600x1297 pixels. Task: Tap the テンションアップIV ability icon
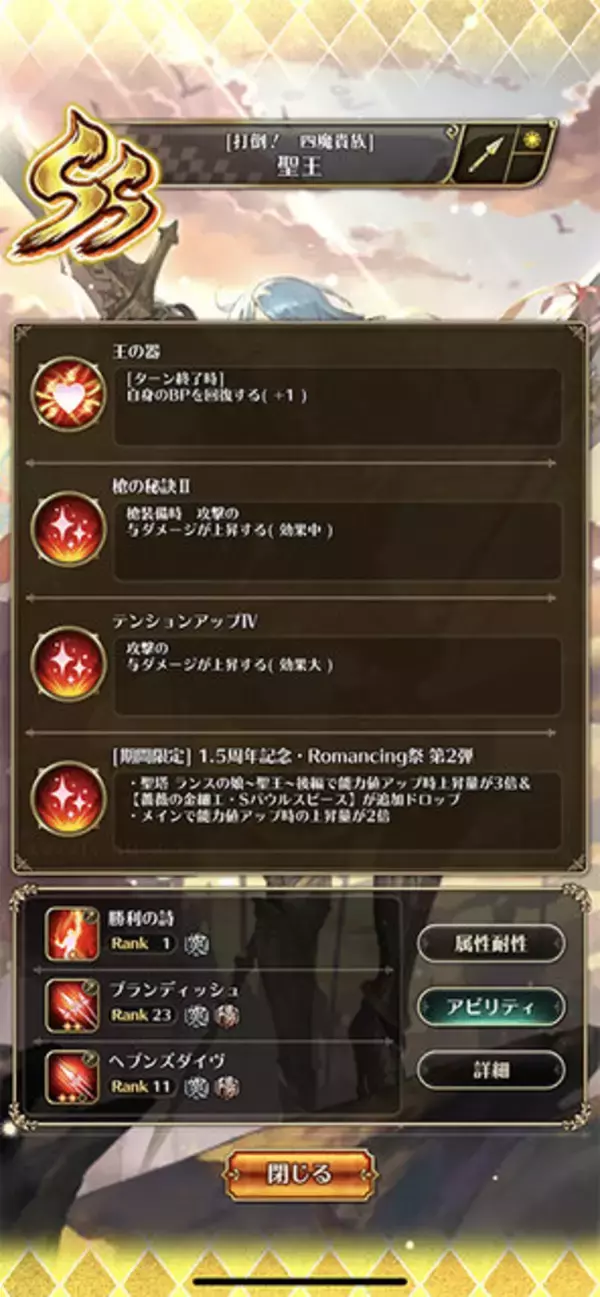[67, 662]
